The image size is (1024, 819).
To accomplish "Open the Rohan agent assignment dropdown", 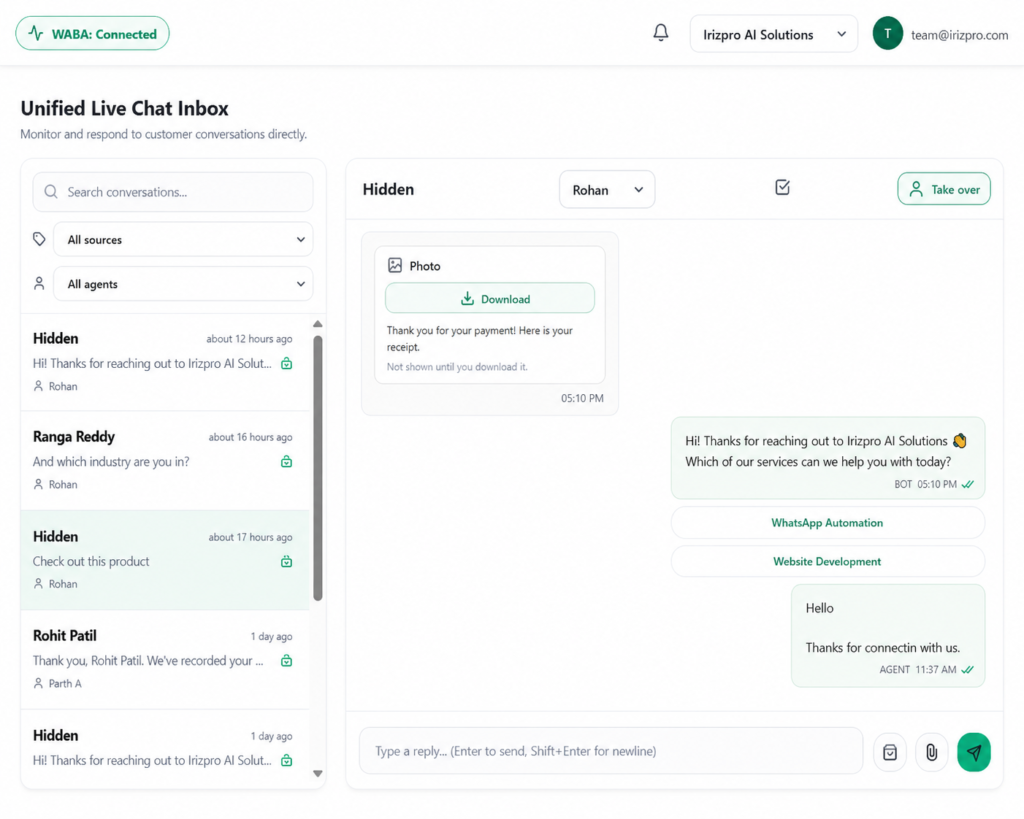I will (607, 190).
